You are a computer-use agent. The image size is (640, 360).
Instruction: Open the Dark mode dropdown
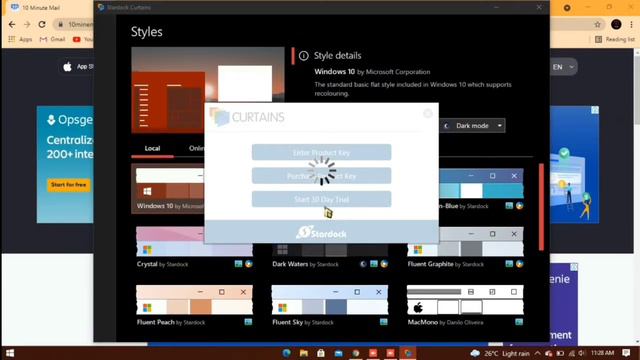coord(473,126)
